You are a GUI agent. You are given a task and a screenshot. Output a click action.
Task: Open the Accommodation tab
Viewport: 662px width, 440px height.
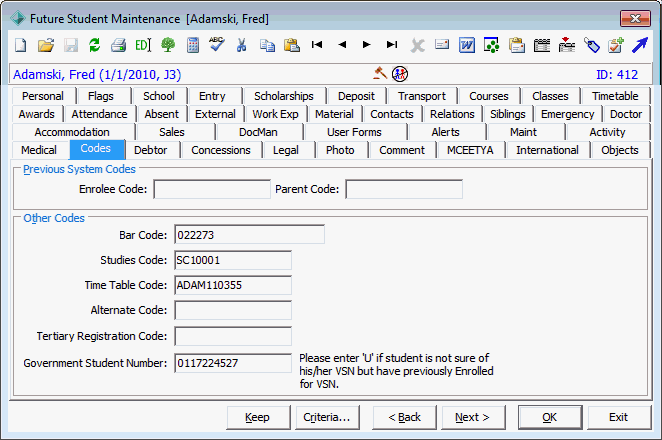coord(72,132)
